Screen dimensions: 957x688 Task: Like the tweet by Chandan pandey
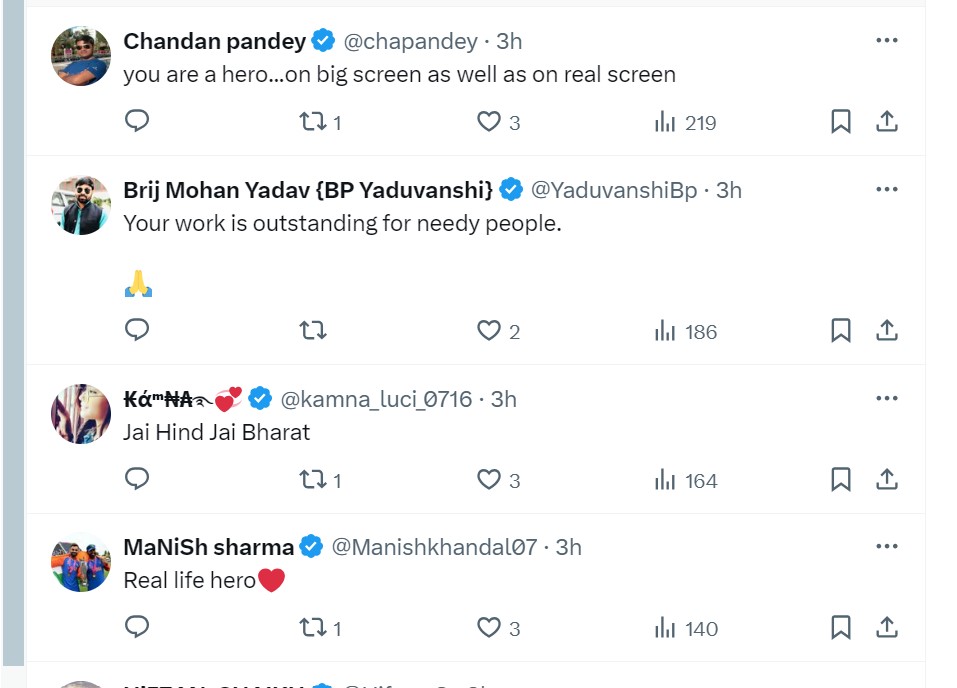click(x=488, y=122)
